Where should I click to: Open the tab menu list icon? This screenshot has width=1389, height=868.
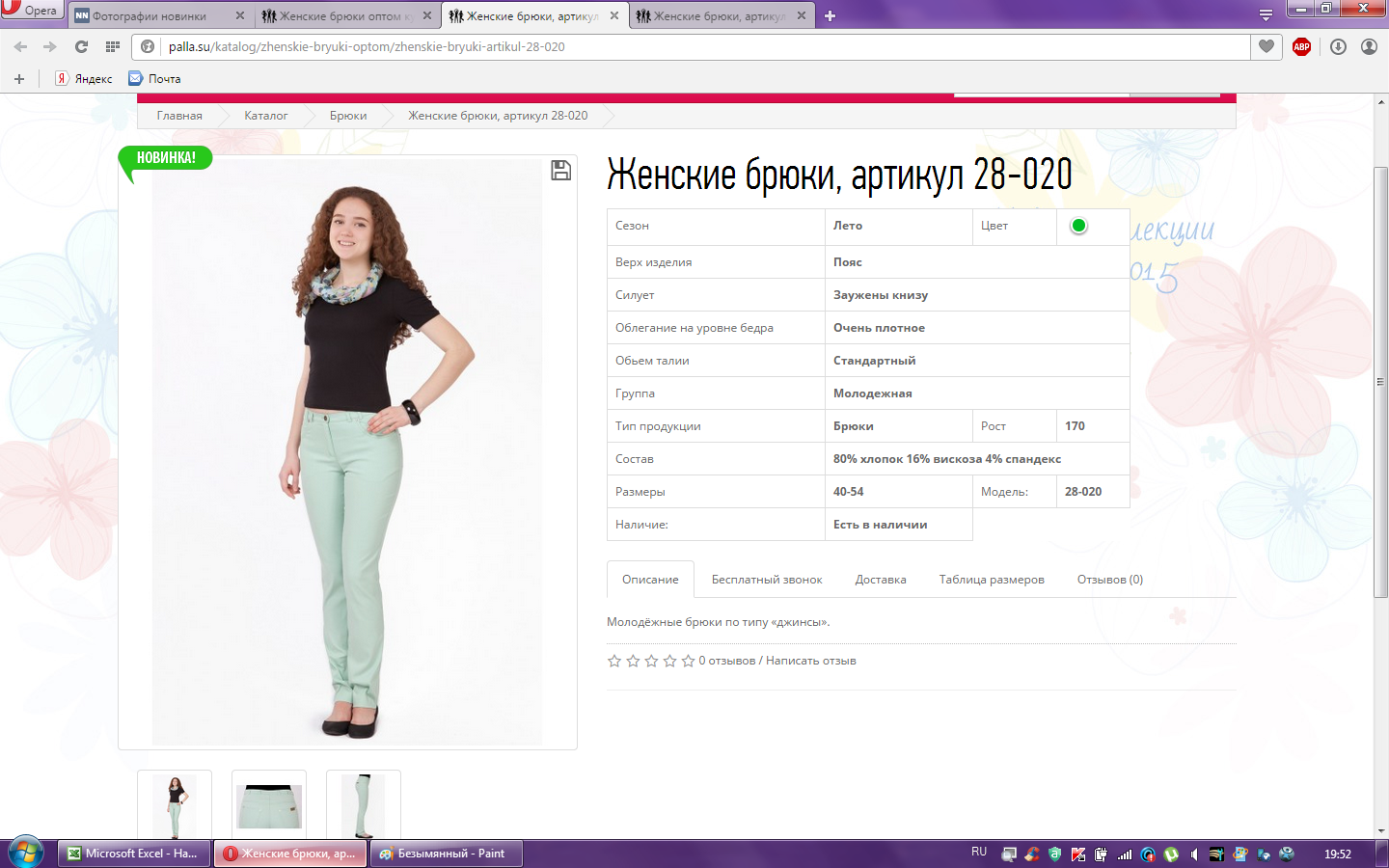[1266, 15]
